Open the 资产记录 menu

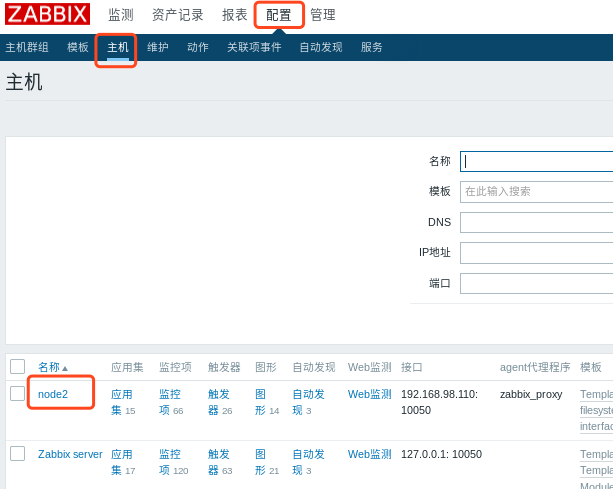click(177, 15)
